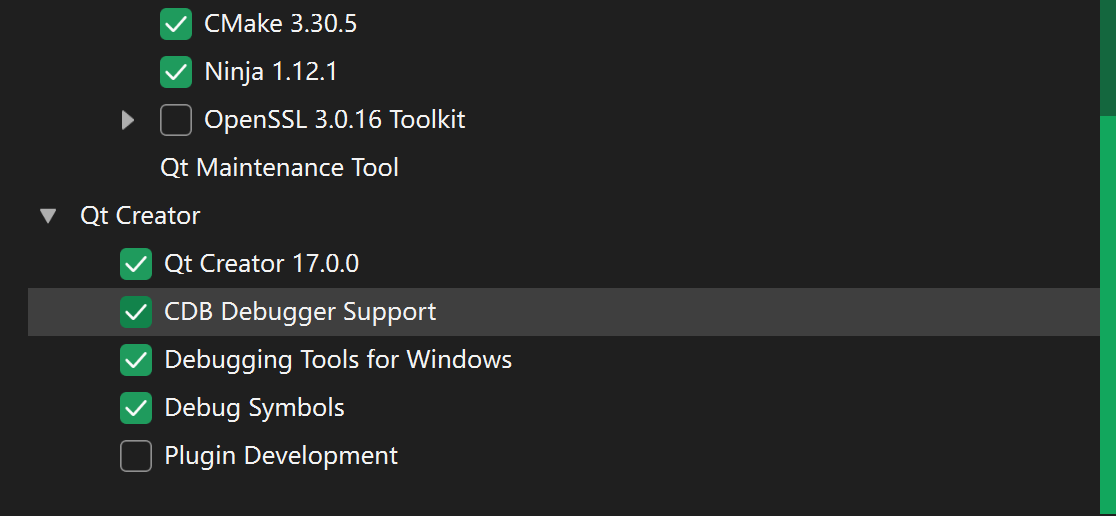
Task: Disable CDB Debugger Support checkbox
Action: pyautogui.click(x=136, y=312)
